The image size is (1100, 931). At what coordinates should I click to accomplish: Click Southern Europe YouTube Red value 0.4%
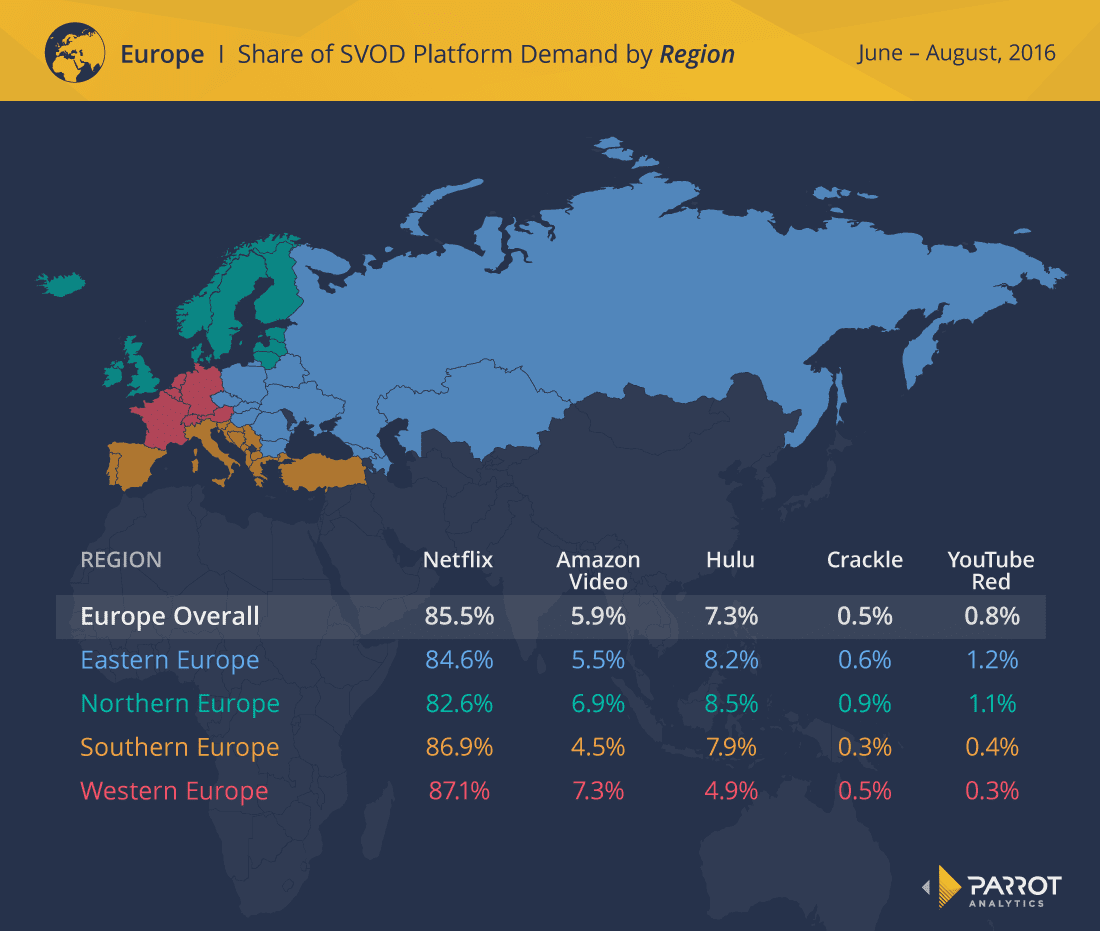pyautogui.click(x=992, y=747)
